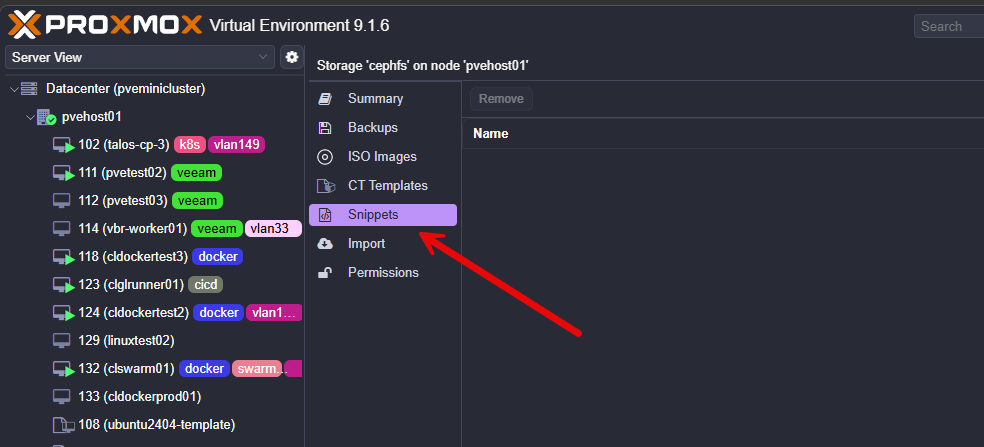Screen dimensions: 984x447
Task: Click the Backups floppy disk icon
Action: point(325,128)
